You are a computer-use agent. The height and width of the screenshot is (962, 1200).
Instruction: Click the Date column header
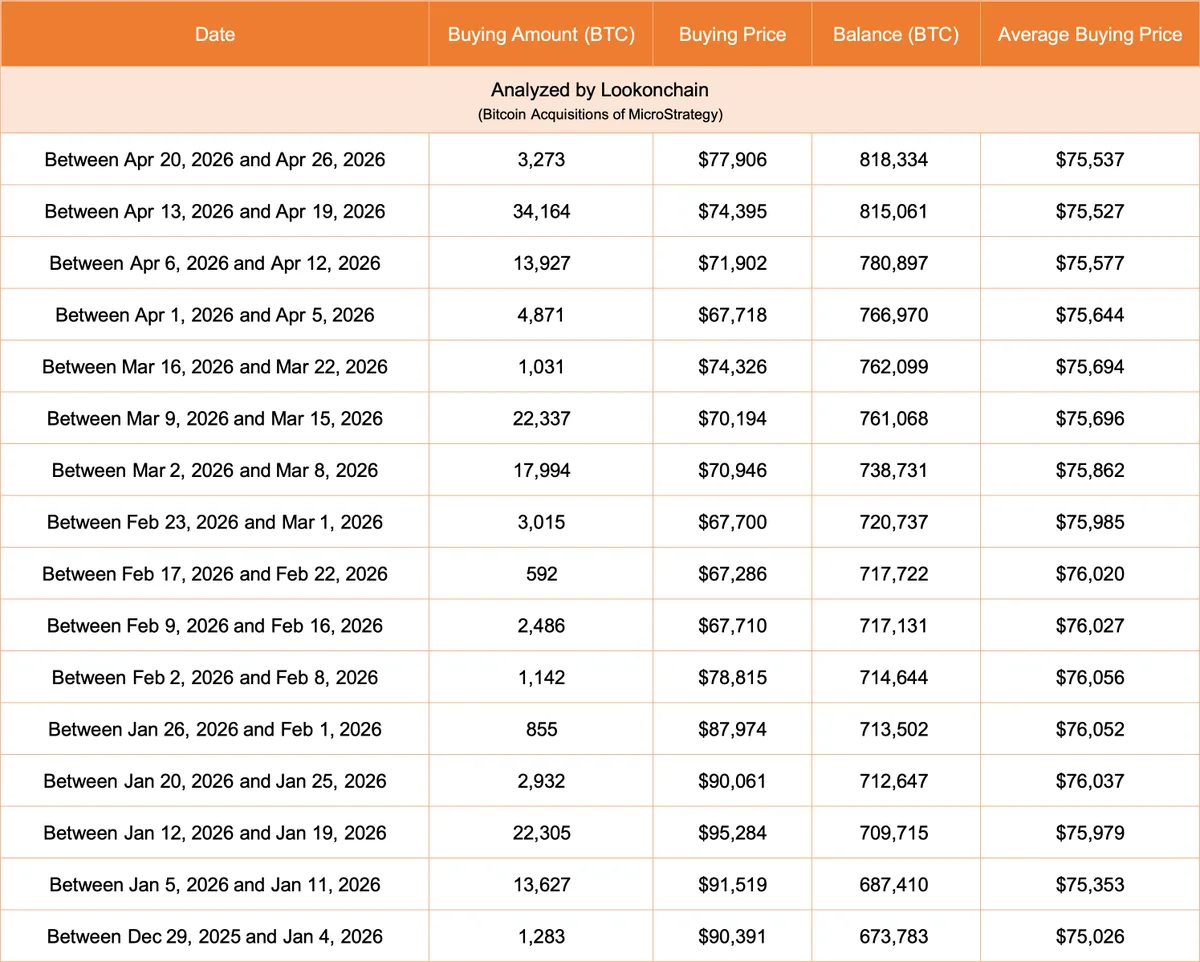(215, 34)
